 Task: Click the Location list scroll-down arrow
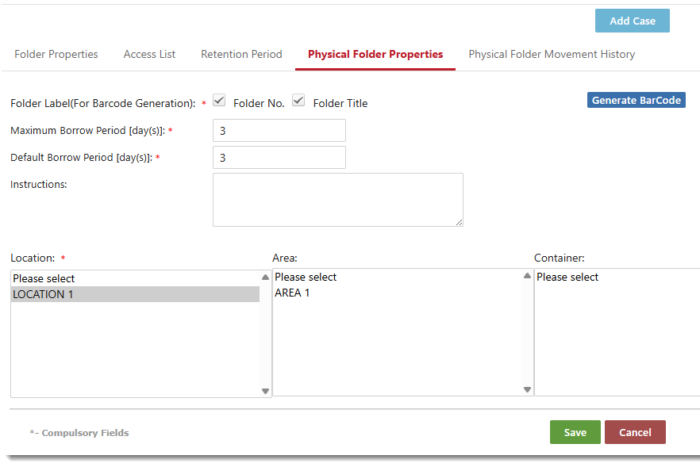(x=265, y=391)
